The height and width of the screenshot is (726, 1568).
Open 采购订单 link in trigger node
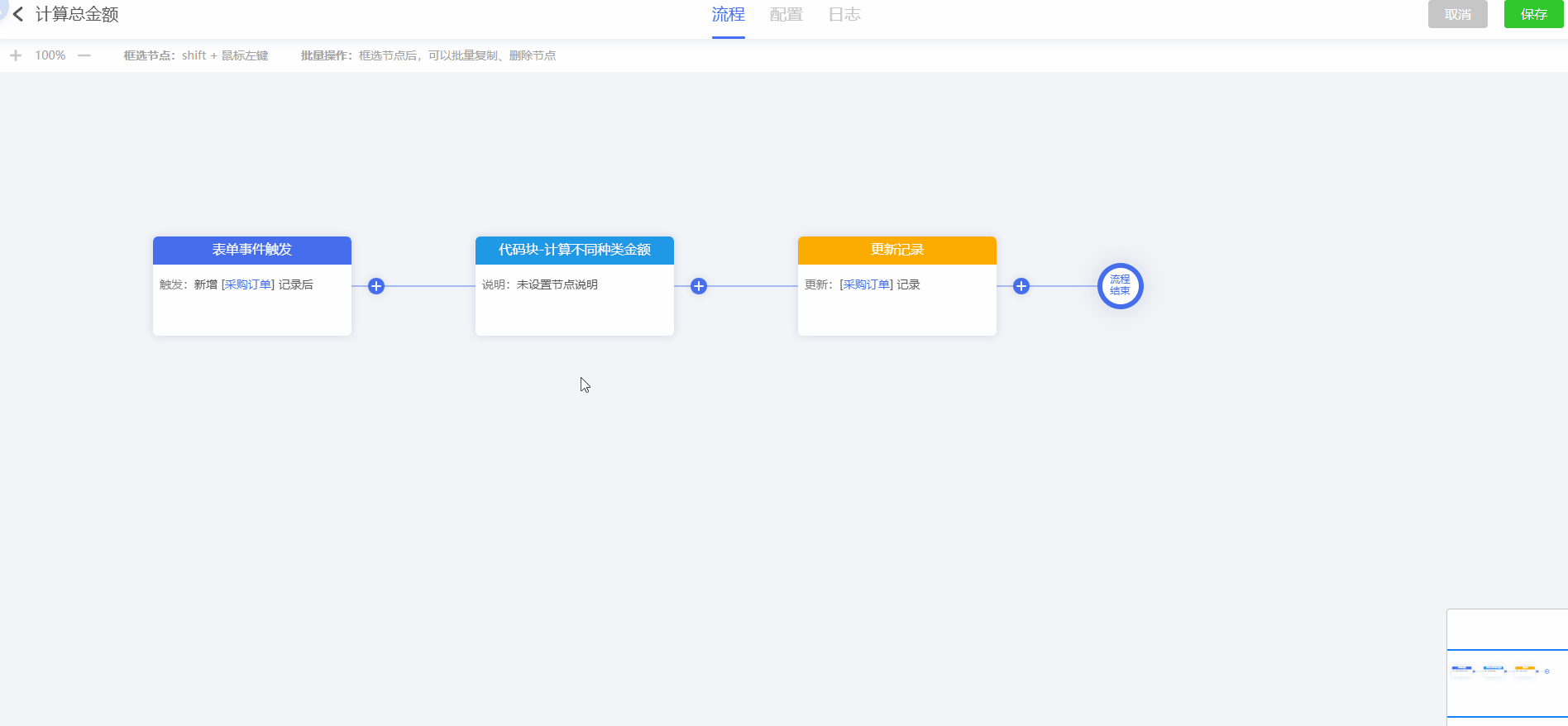(x=248, y=284)
